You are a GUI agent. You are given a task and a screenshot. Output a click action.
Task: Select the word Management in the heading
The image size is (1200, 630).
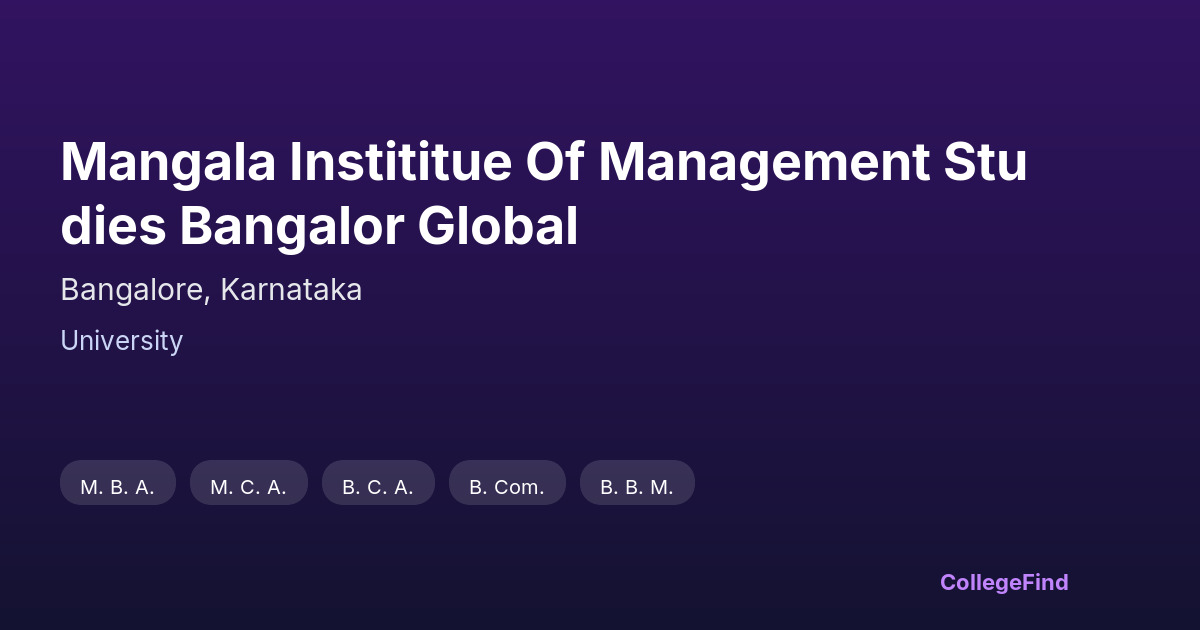[x=764, y=162]
